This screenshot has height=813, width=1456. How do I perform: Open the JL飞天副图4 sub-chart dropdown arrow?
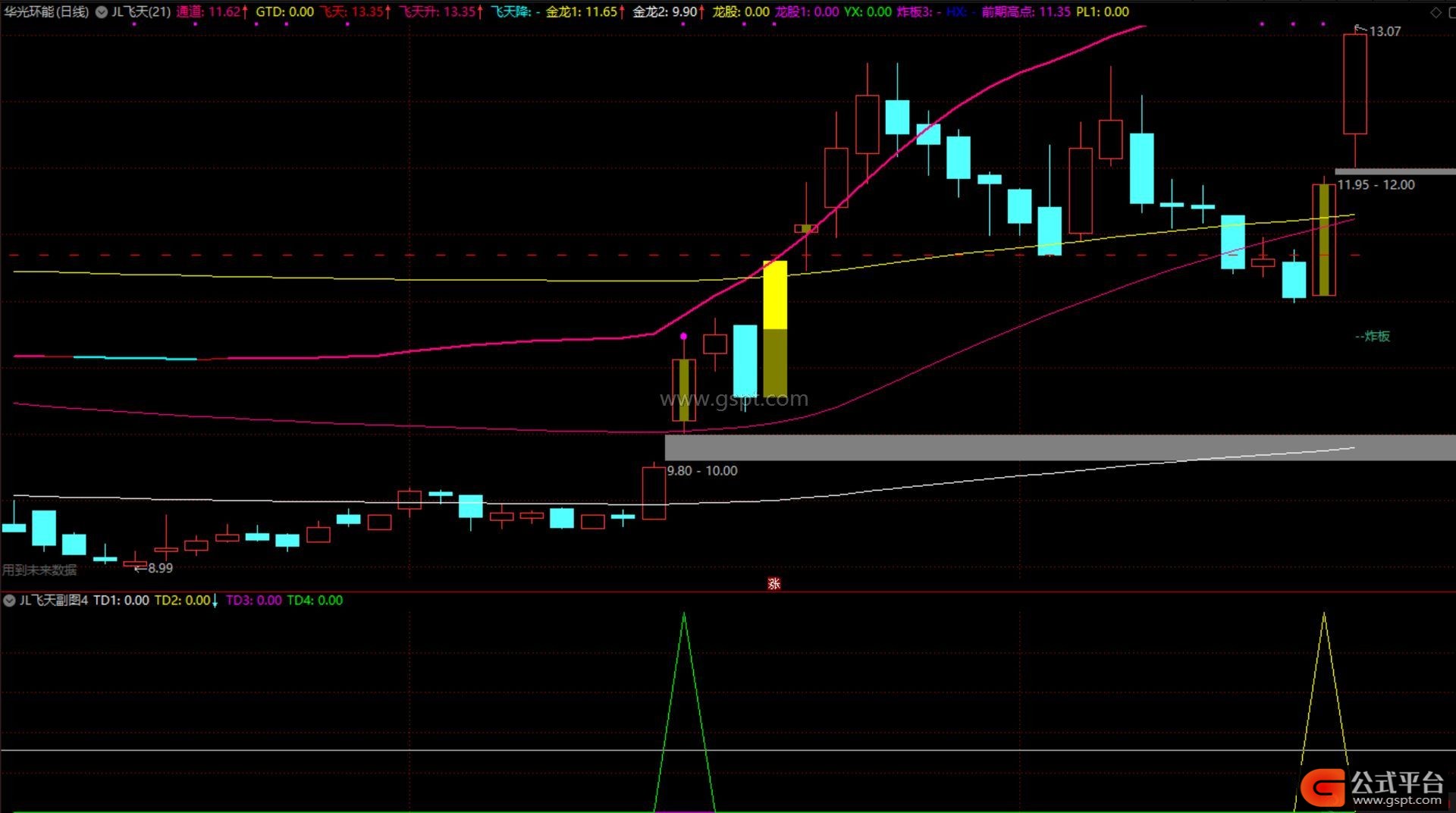coord(9,601)
